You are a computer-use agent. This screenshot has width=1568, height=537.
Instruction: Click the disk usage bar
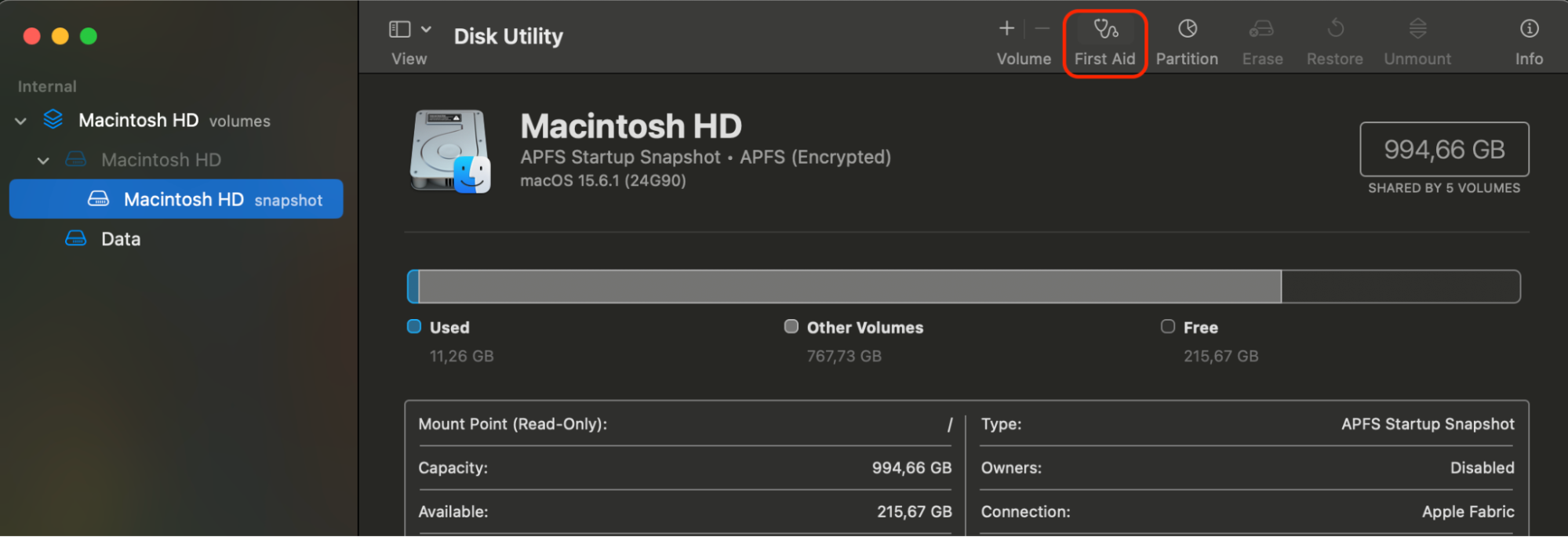[x=963, y=286]
